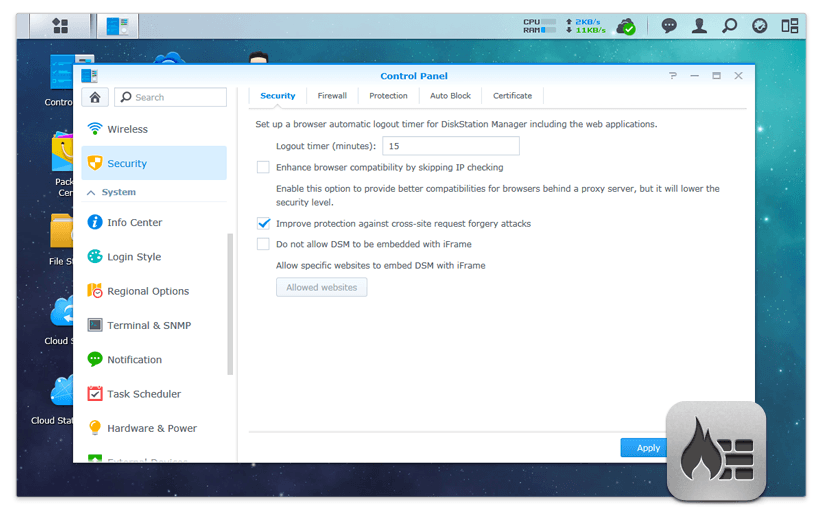Open the resource gauge icon in taskbar
This screenshot has height=509, width=823.
pos(759,25)
